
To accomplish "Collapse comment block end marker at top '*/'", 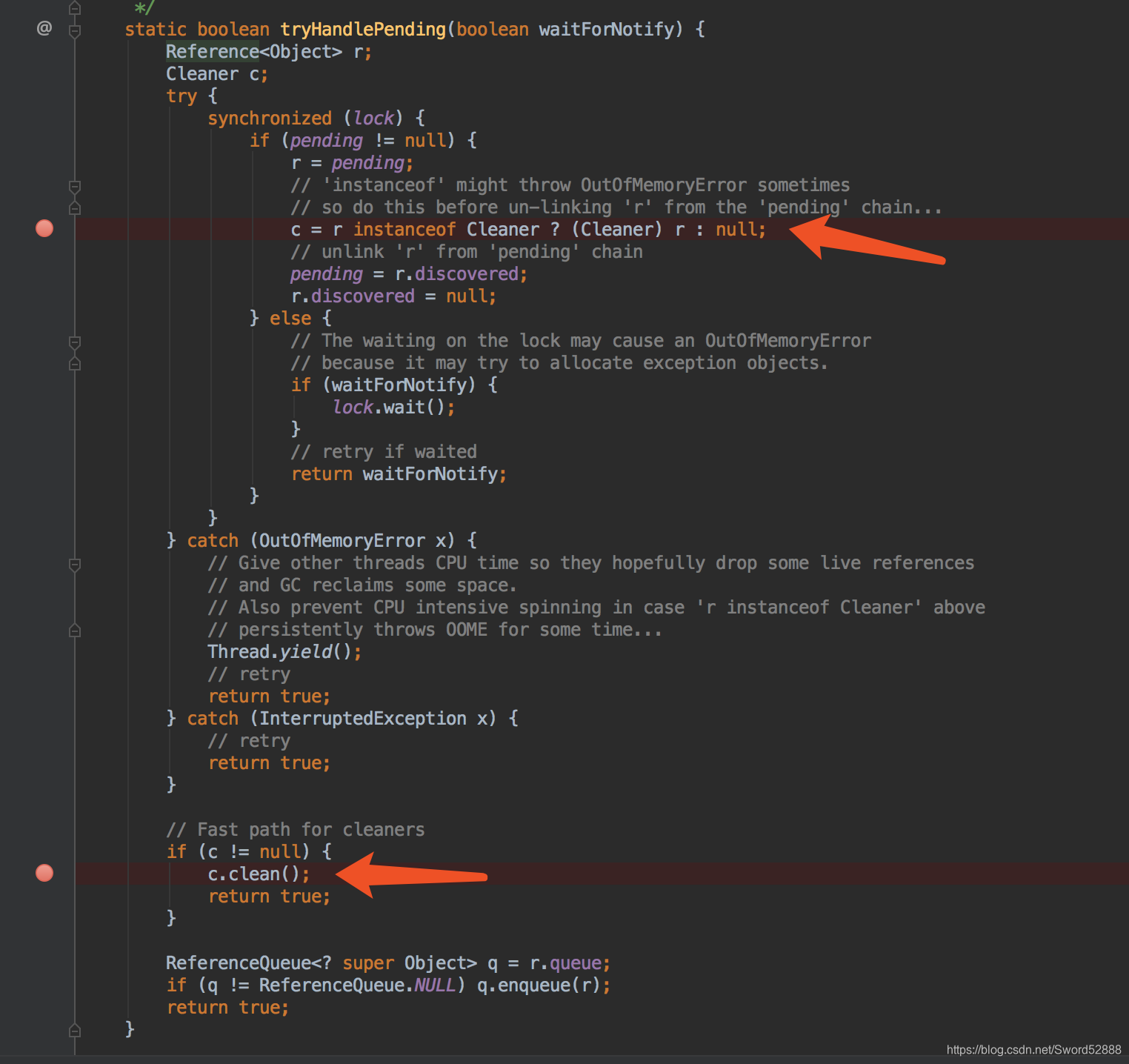I will [75, 8].
